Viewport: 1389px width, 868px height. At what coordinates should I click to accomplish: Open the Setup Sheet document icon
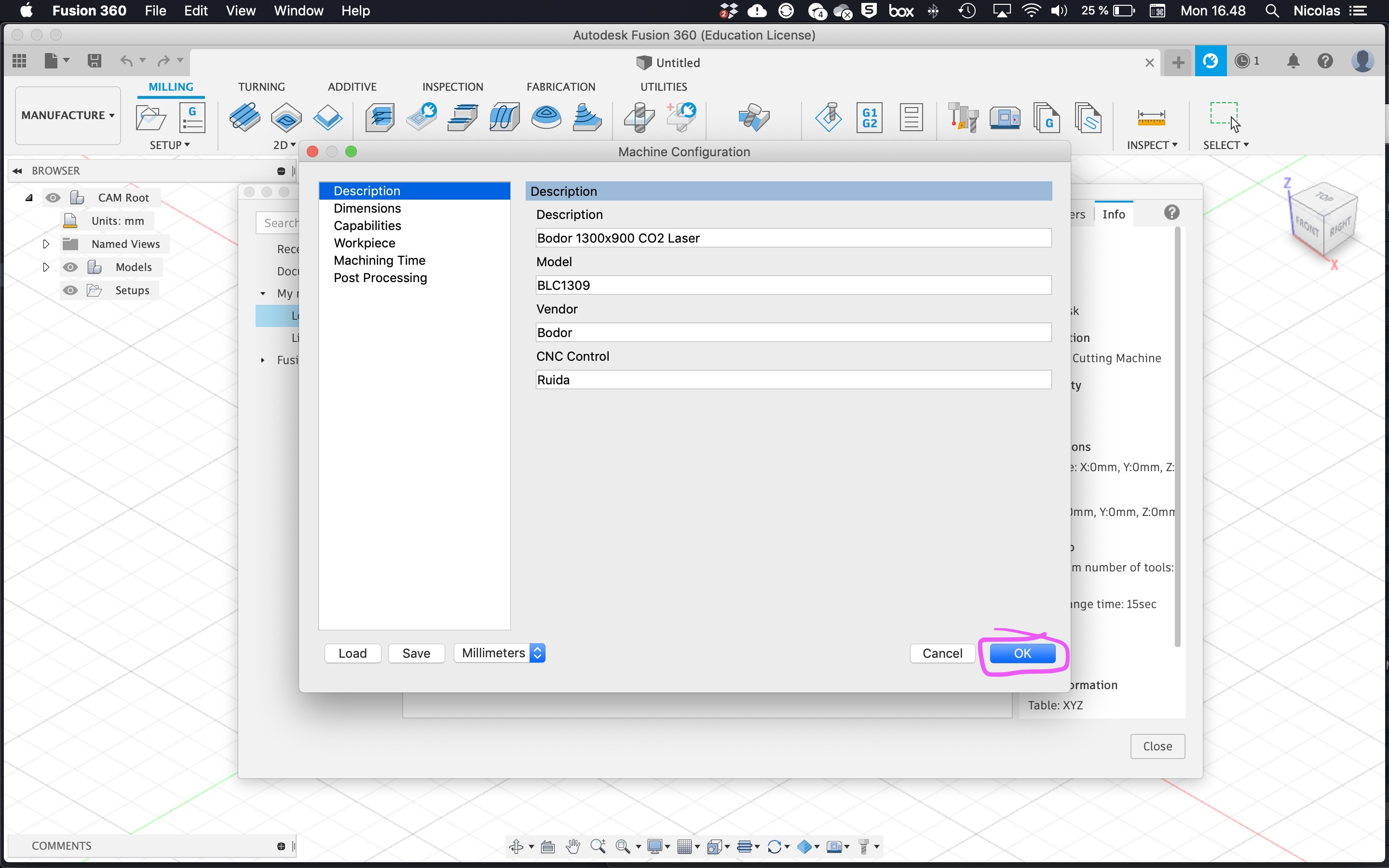click(x=911, y=118)
